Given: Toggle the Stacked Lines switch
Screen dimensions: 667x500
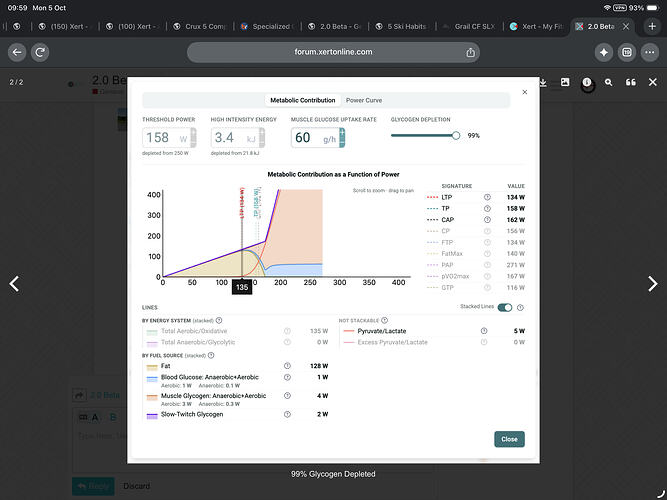Looking at the screenshot, I should coord(505,307).
